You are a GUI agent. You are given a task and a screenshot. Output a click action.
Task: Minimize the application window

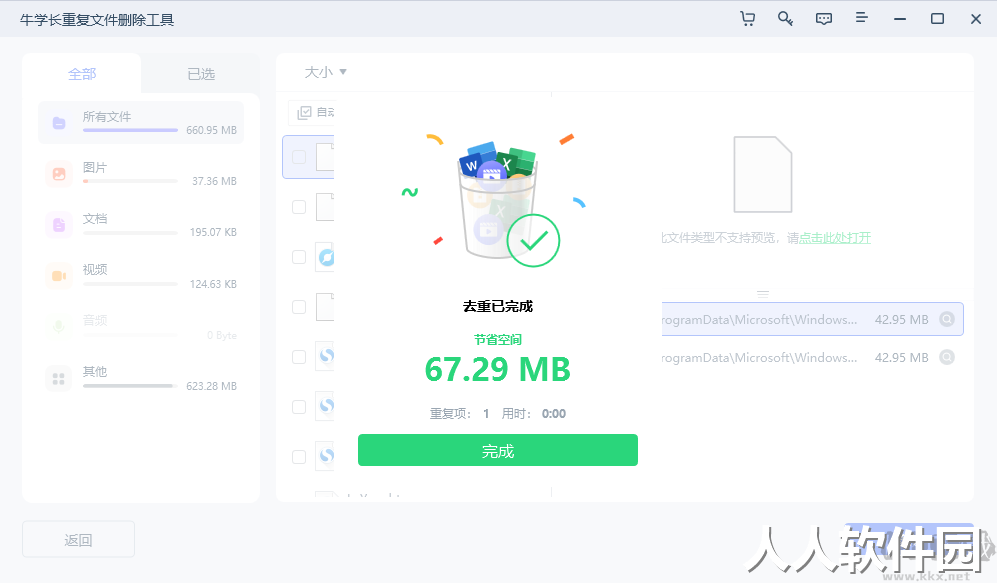point(900,19)
